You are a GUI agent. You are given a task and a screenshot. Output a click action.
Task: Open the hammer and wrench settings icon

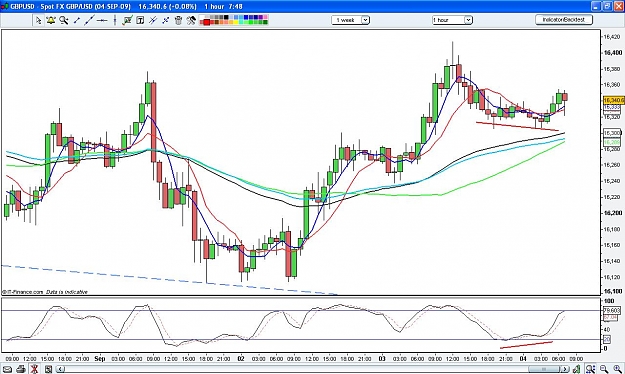coord(191,20)
